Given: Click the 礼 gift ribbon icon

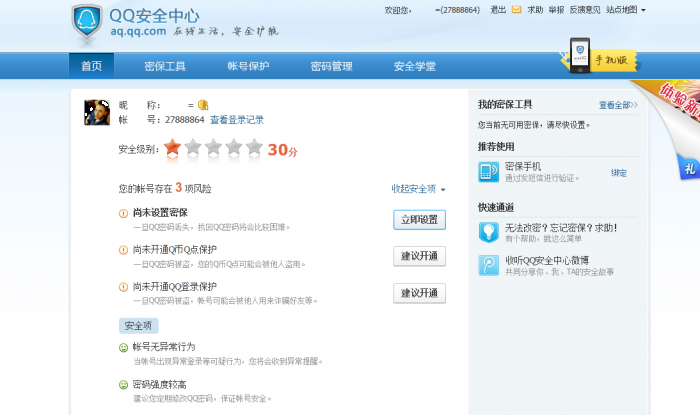Looking at the screenshot, I should (x=689, y=168).
